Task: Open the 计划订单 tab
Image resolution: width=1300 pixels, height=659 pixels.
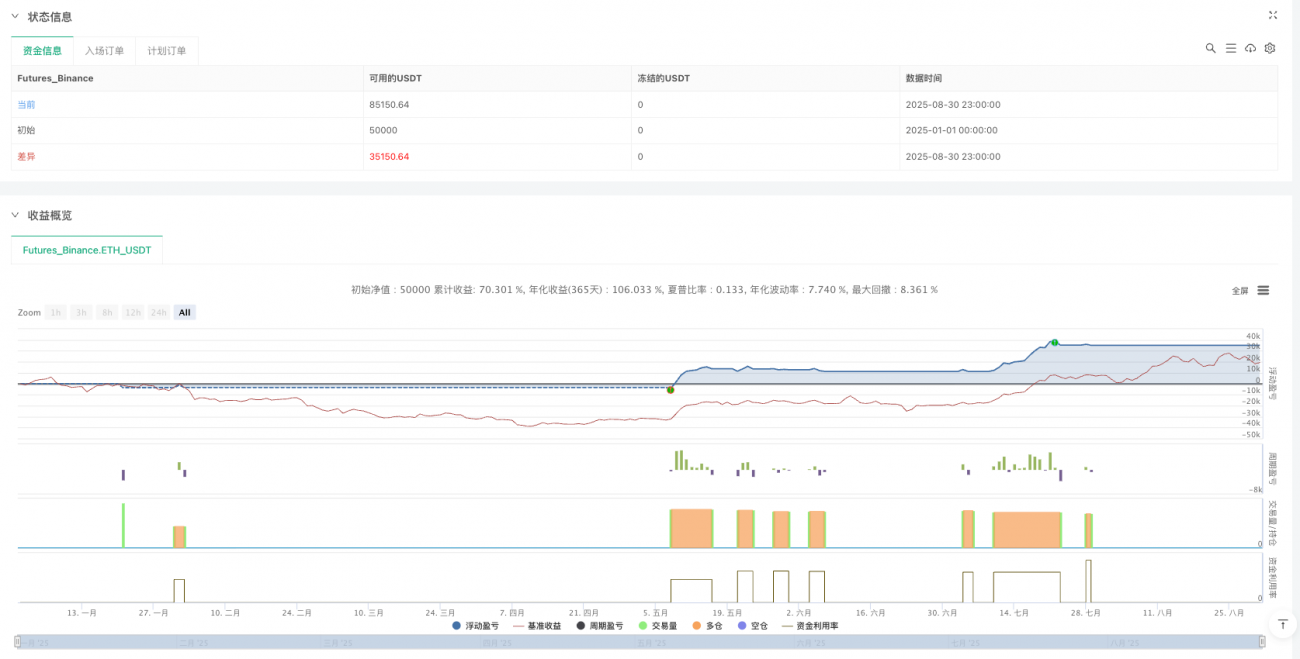Action: click(164, 50)
